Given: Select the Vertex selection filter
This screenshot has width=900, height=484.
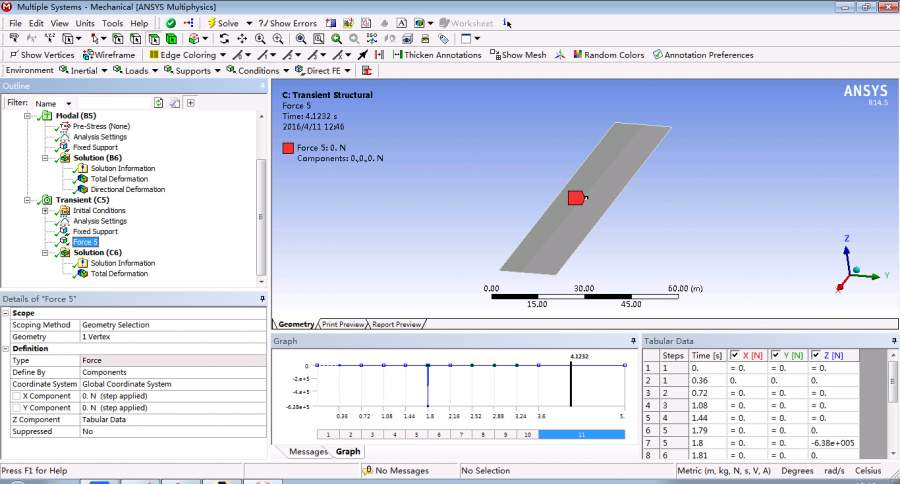Looking at the screenshot, I should click(118, 38).
